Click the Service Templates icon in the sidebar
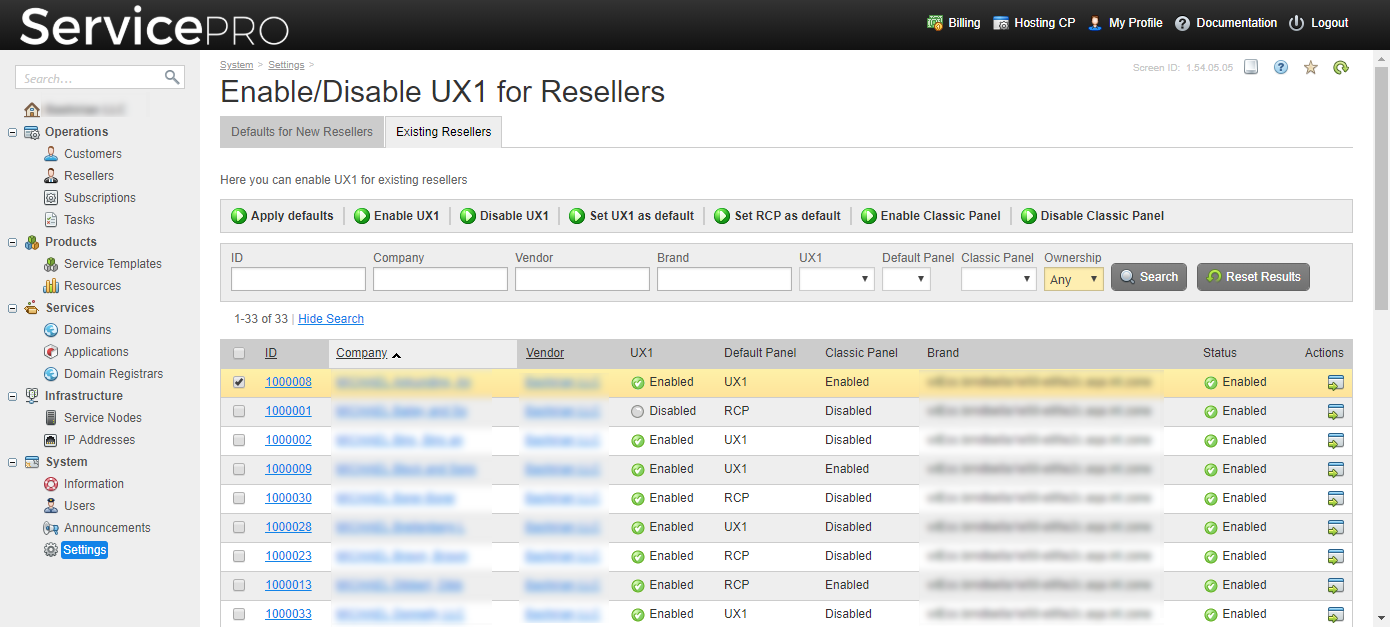 click(x=51, y=264)
